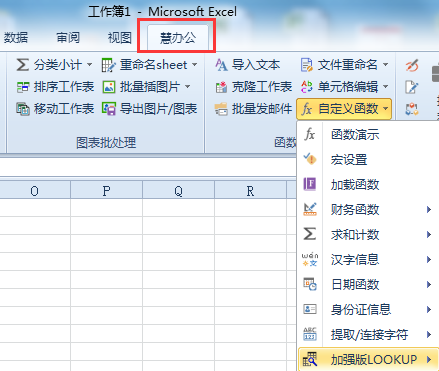
Task: Click the 导入文本 icon
Action: click(x=221, y=65)
